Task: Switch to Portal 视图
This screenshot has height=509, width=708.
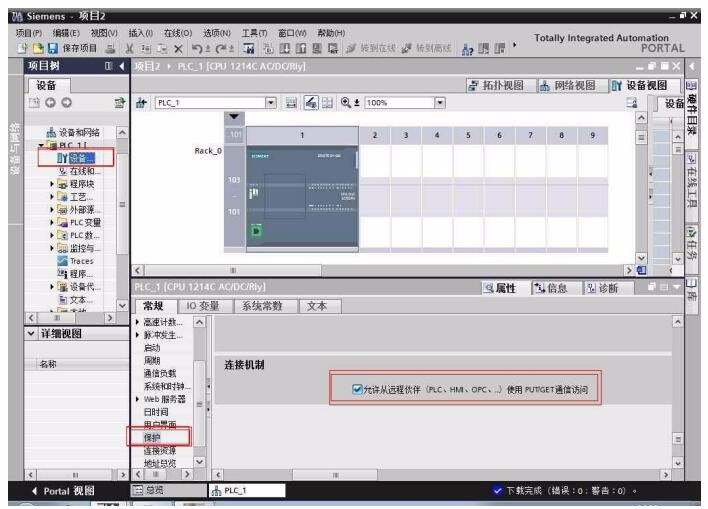Action: point(63,491)
